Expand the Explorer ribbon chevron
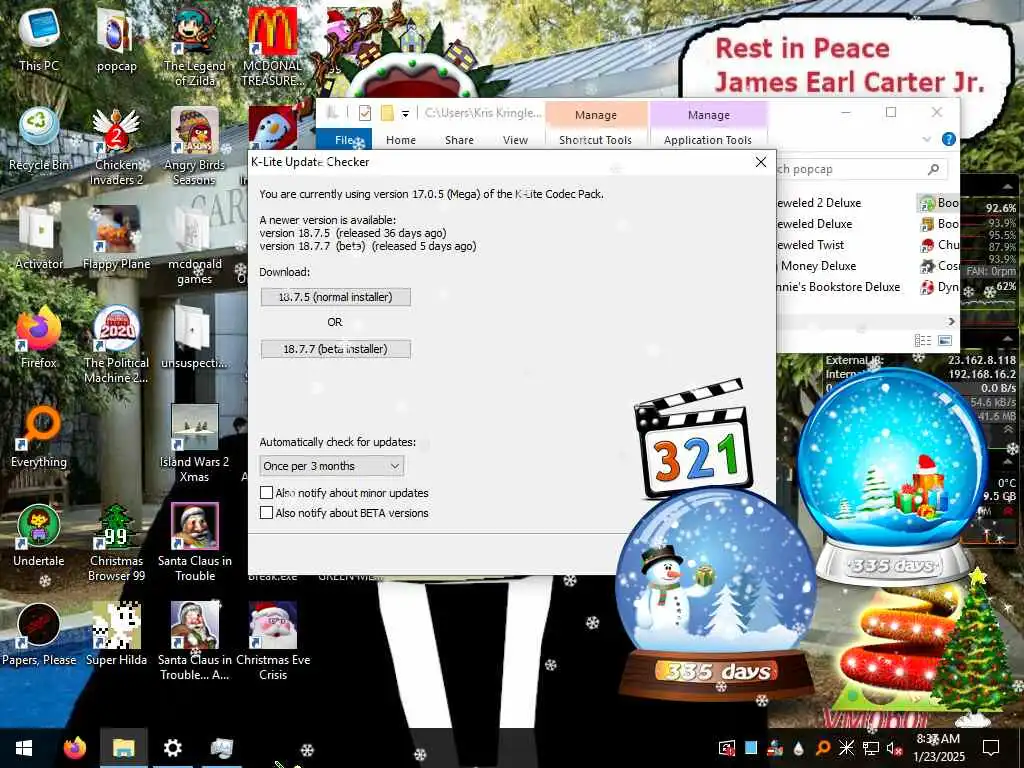 (x=927, y=139)
